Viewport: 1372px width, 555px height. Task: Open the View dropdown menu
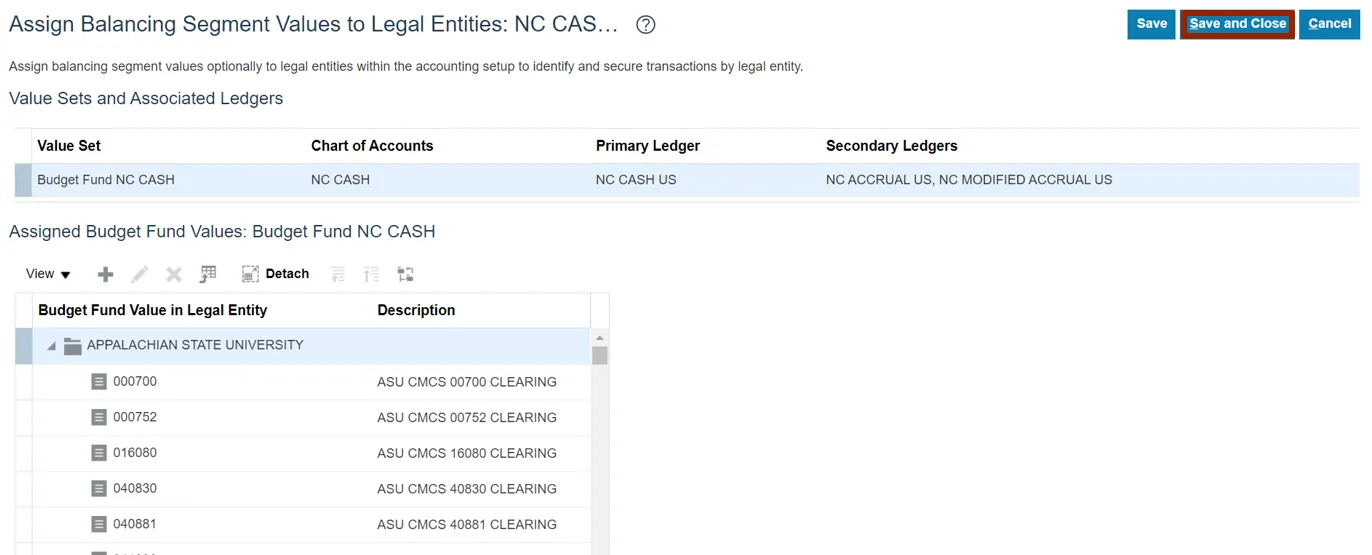48,274
